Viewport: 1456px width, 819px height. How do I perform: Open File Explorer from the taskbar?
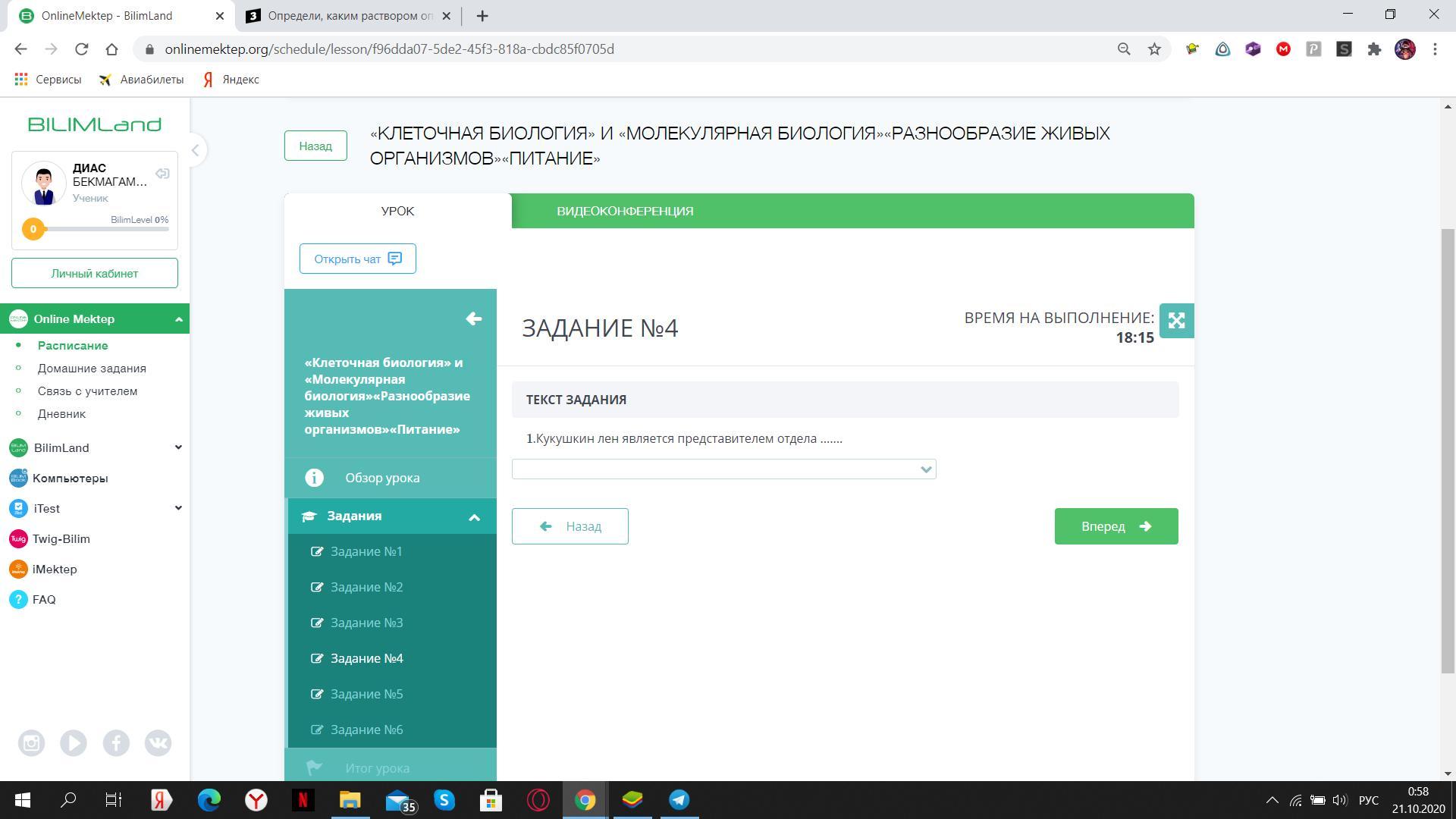coord(350,800)
